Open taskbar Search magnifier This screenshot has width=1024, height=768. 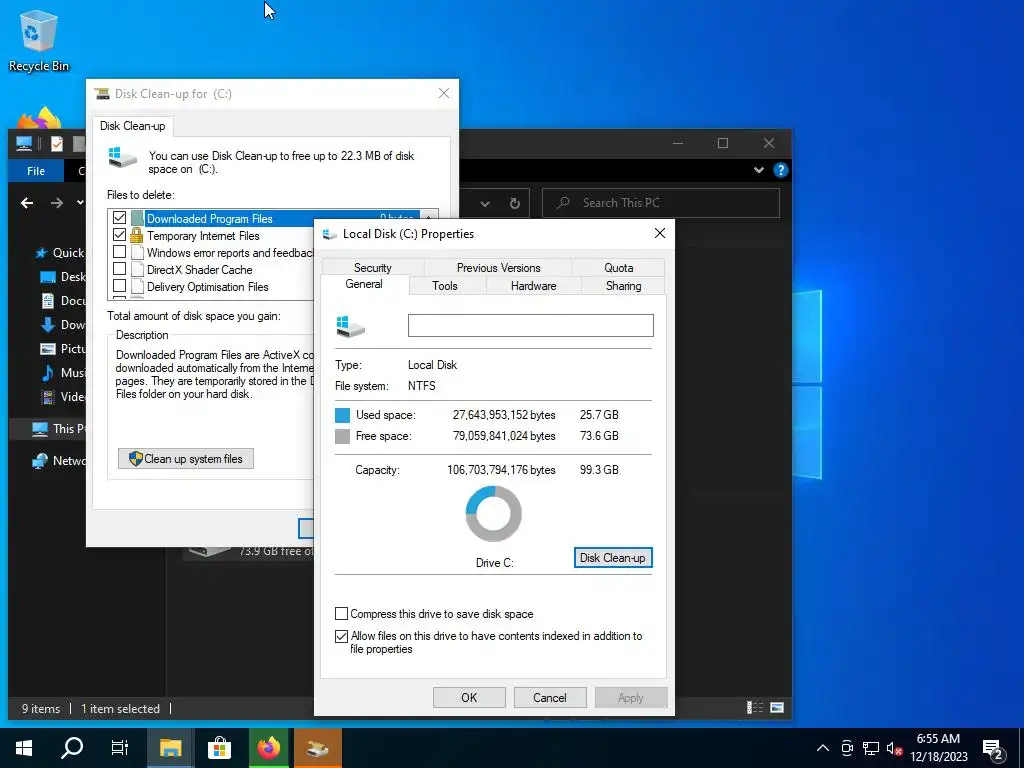pos(72,748)
